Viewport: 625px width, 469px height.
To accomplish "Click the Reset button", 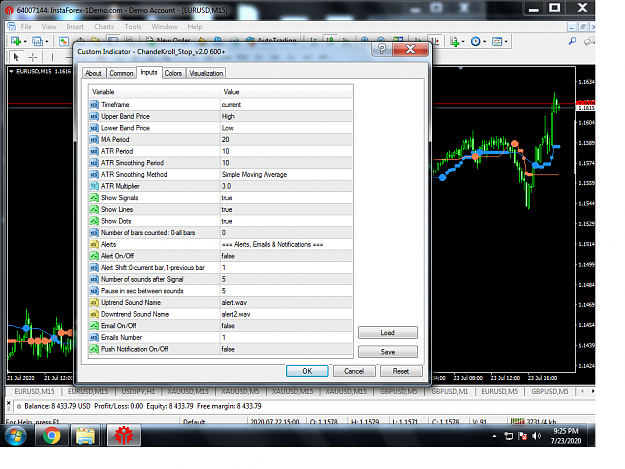I will [401, 371].
